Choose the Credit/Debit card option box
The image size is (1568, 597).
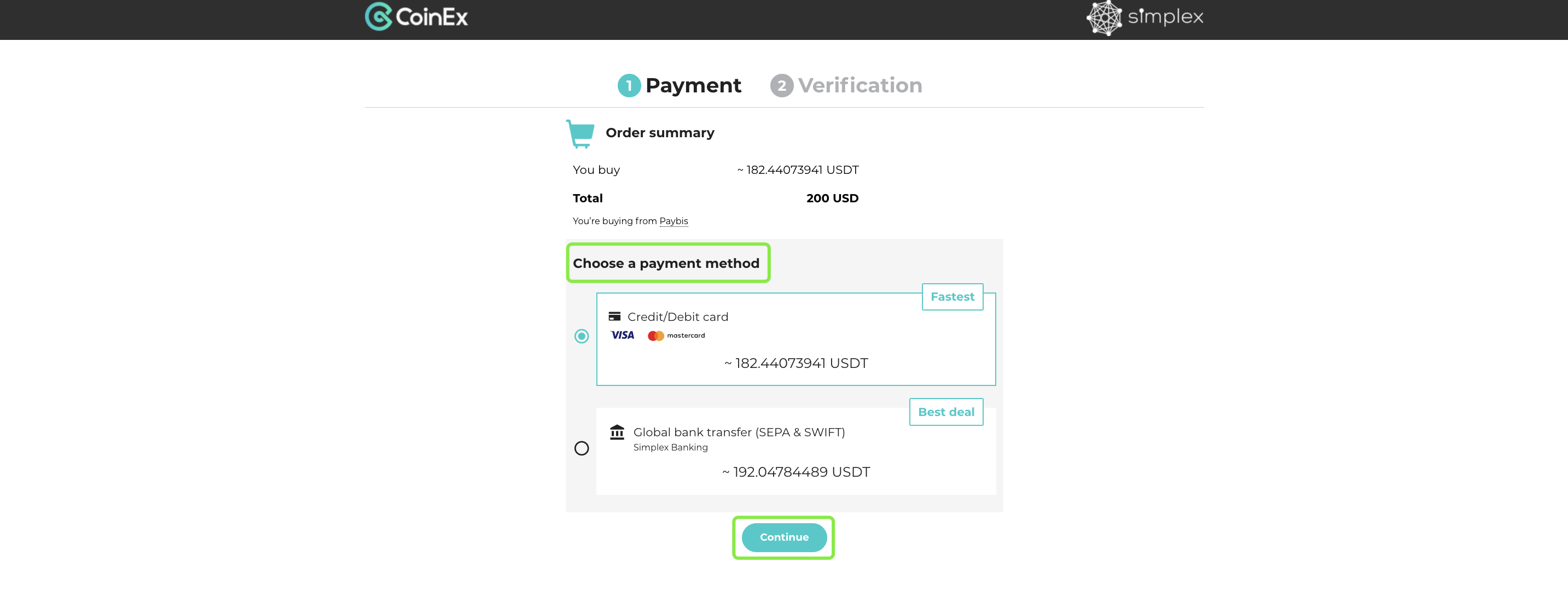click(x=795, y=340)
